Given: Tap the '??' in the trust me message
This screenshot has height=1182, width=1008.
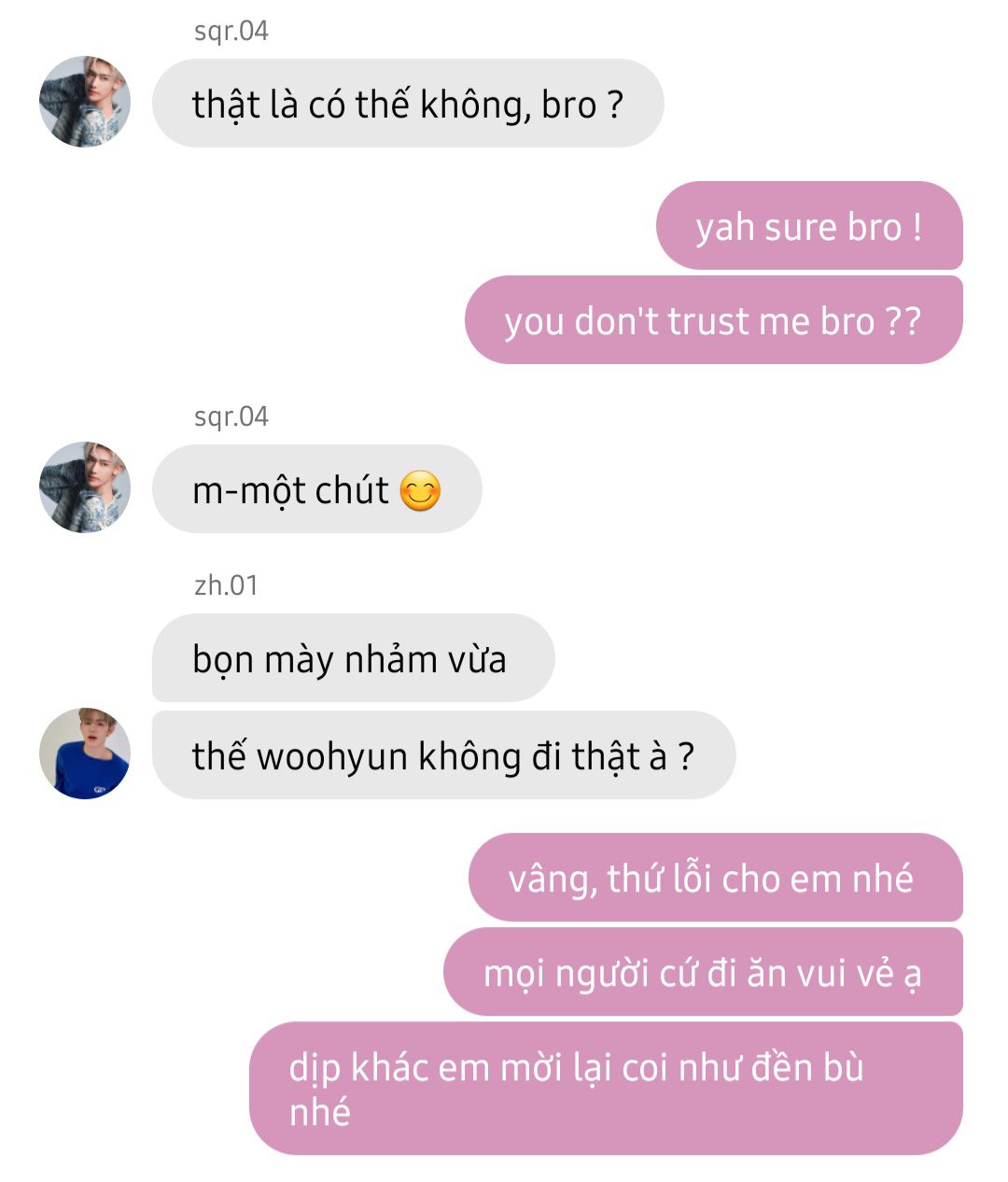Looking at the screenshot, I should pos(903,321).
